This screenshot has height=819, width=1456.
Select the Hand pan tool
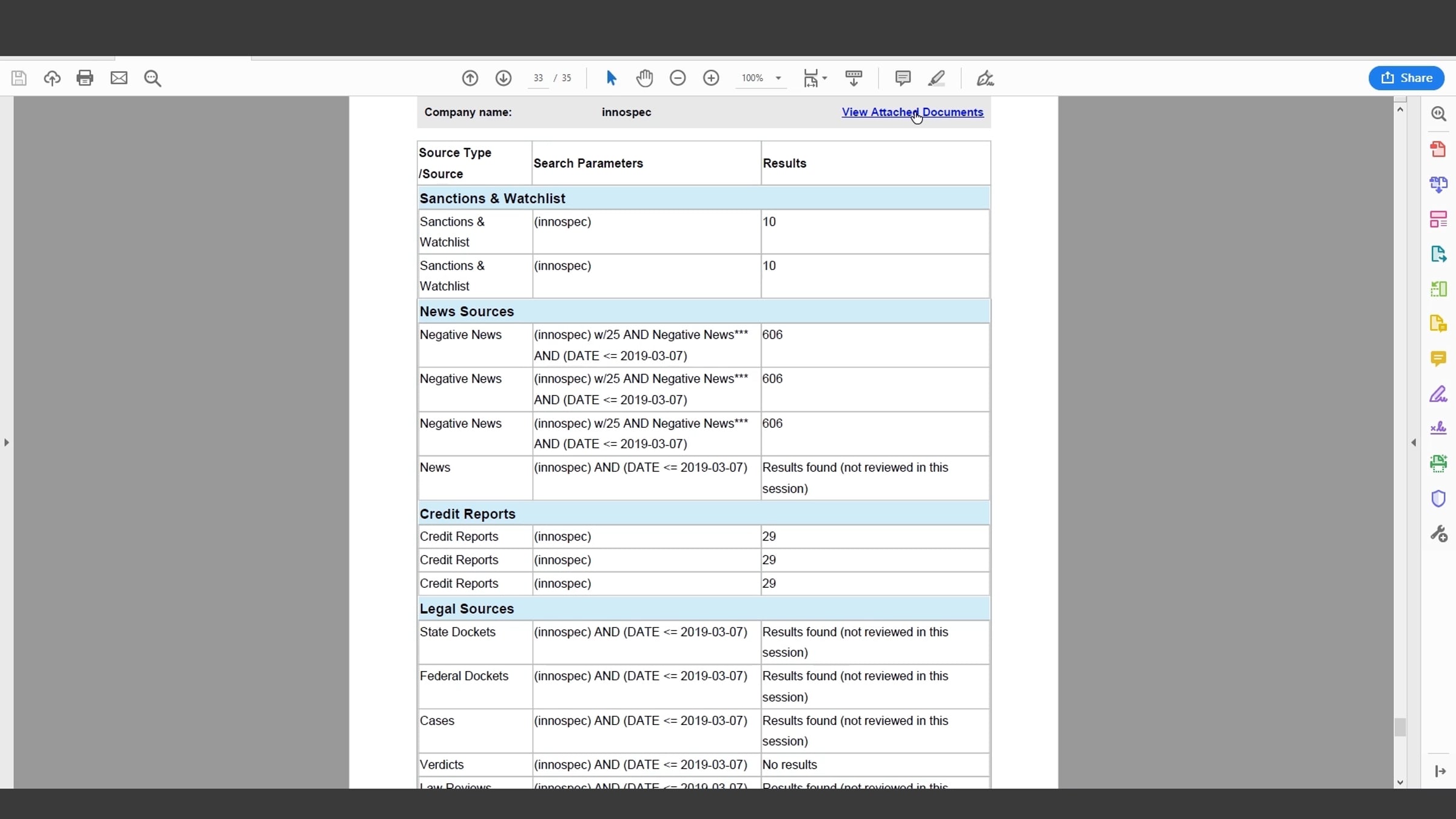coord(644,78)
